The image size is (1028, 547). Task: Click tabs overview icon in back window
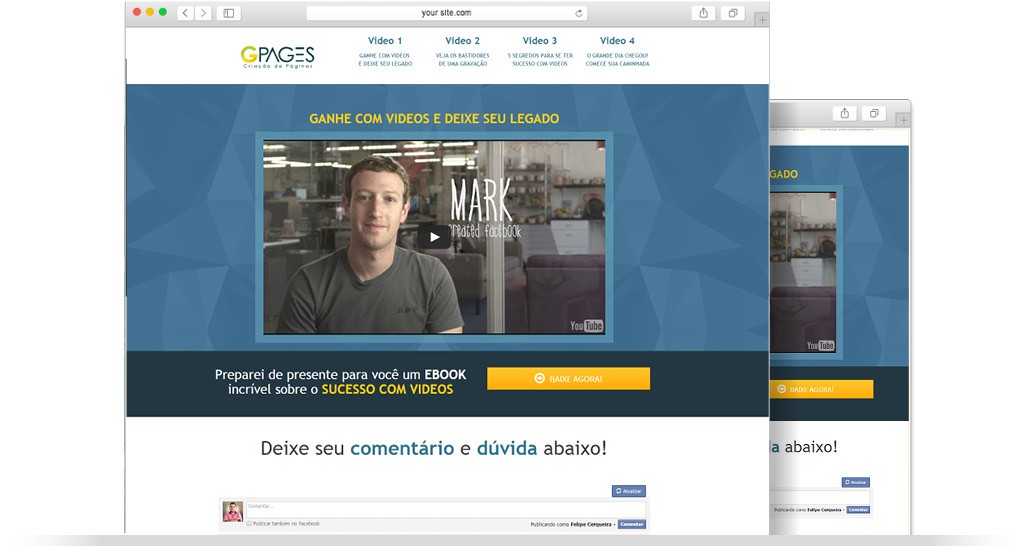[874, 113]
